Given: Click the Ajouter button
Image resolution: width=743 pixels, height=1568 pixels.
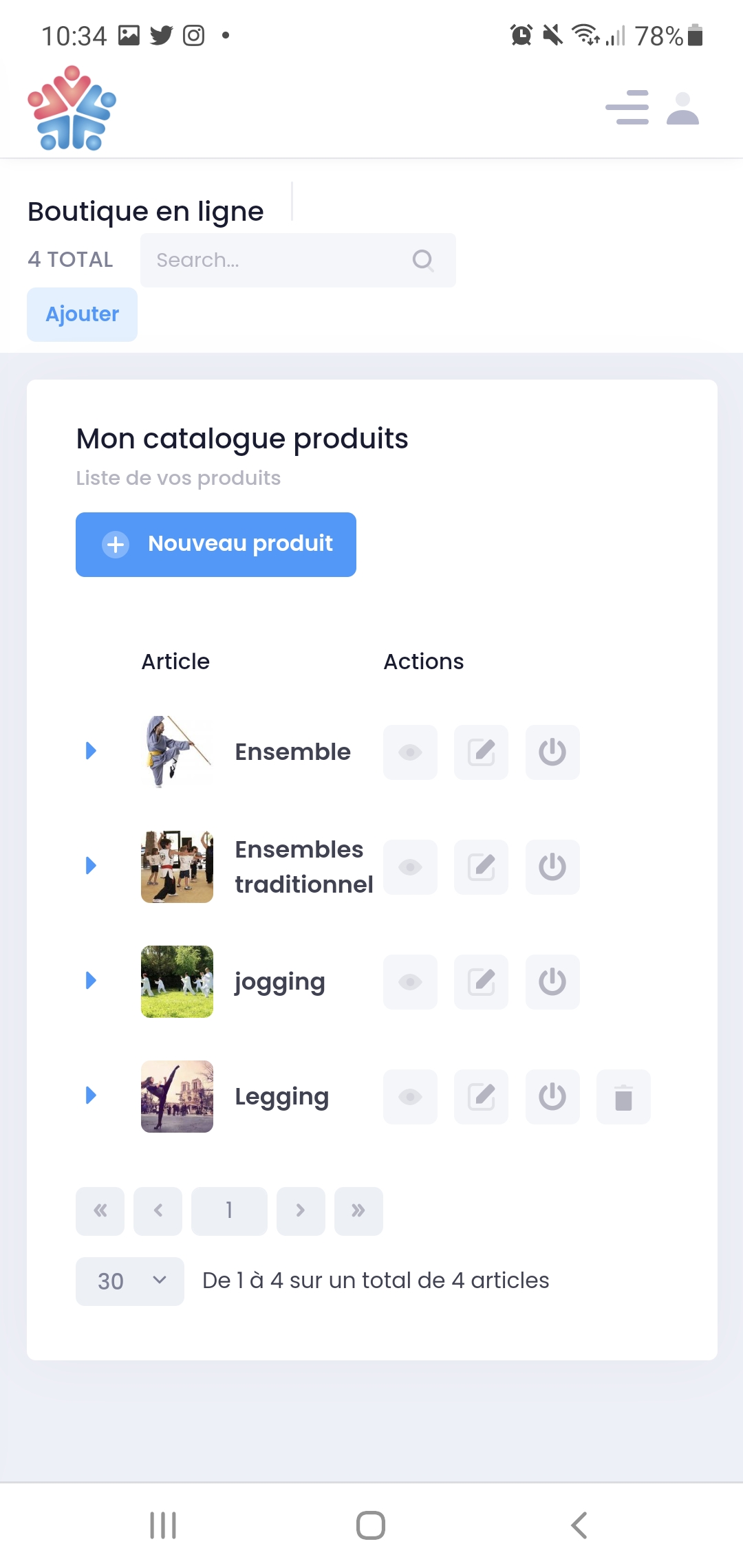Looking at the screenshot, I should click(82, 314).
